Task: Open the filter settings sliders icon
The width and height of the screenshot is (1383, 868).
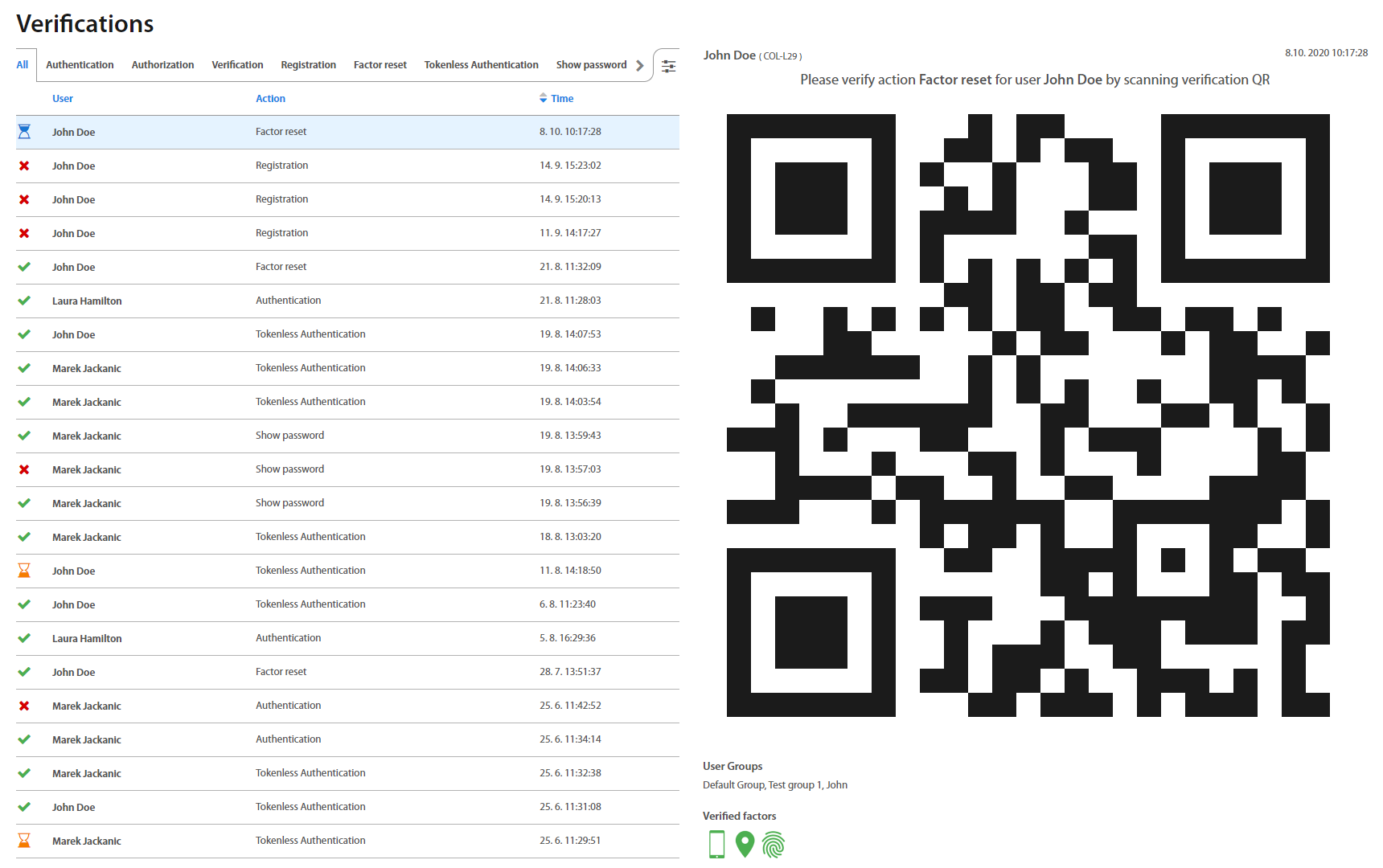Action: [668, 66]
